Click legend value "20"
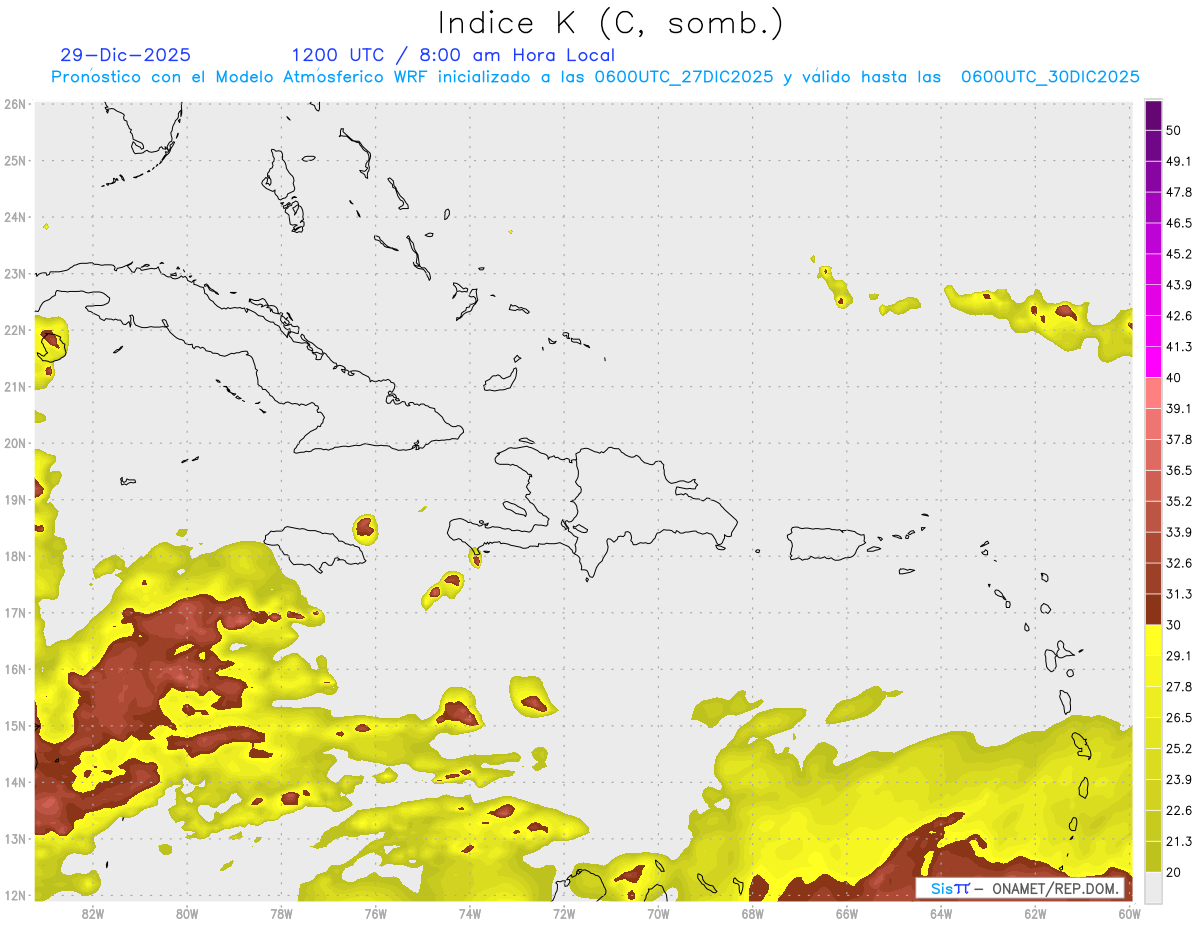The image size is (1200, 927). click(x=1175, y=873)
